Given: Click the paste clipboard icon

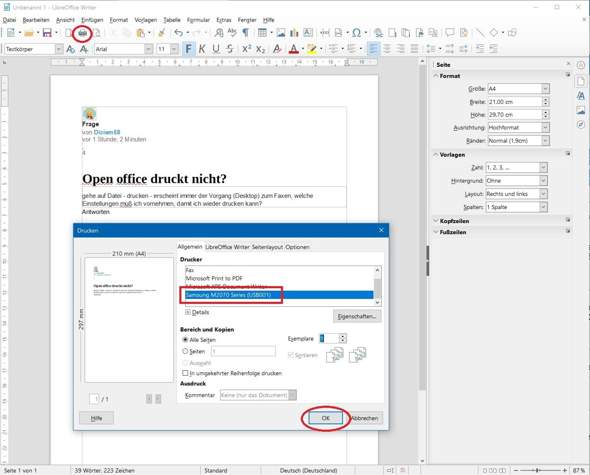Looking at the screenshot, I should [140, 33].
